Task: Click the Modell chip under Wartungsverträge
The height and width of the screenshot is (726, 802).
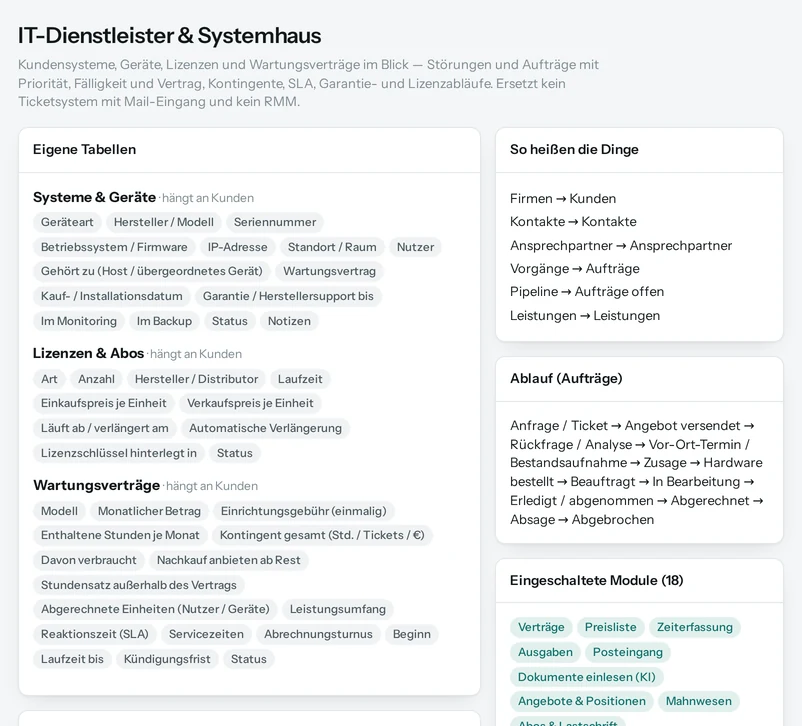Action: point(59,511)
